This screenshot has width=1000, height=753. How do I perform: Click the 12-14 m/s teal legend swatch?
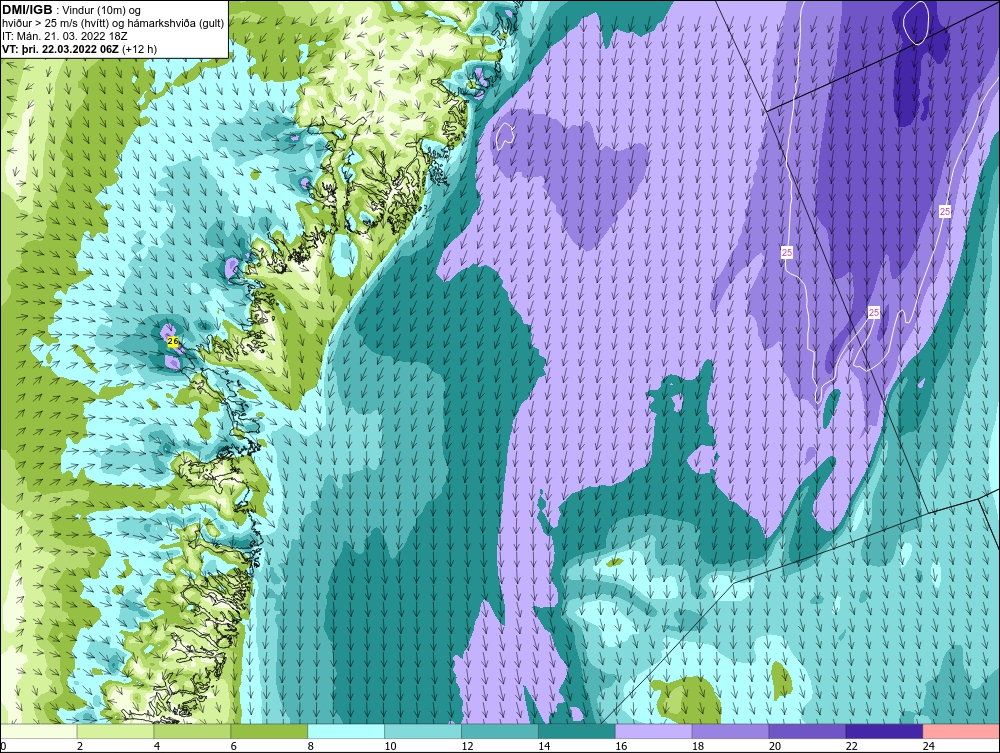[x=499, y=731]
